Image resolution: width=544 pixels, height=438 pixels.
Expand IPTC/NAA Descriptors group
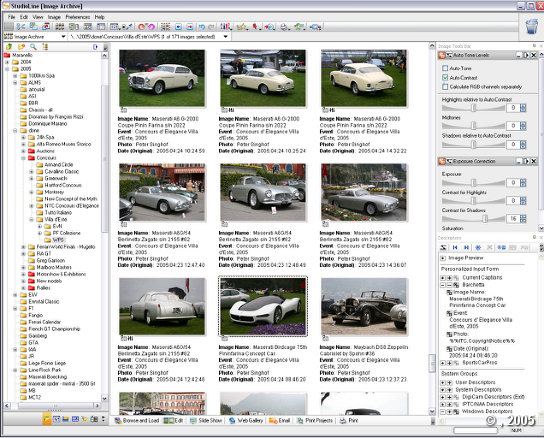443,404
